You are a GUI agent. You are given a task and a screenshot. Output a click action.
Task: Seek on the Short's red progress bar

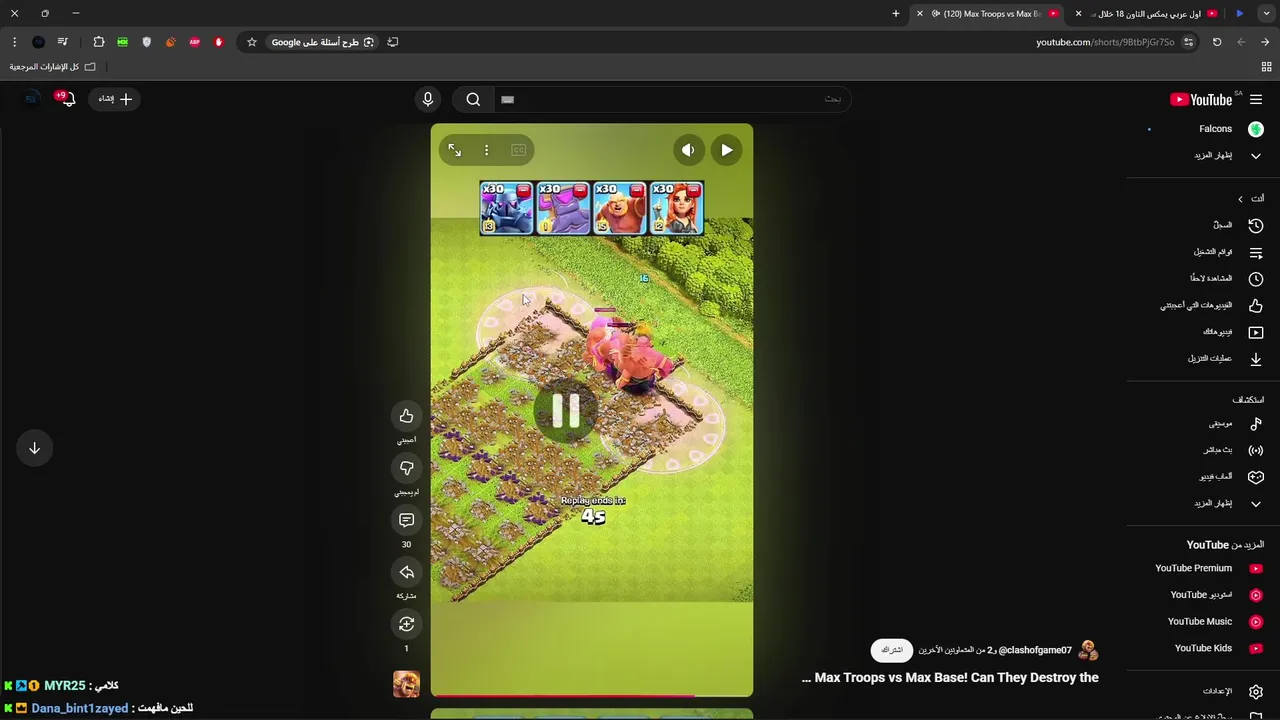(x=592, y=694)
